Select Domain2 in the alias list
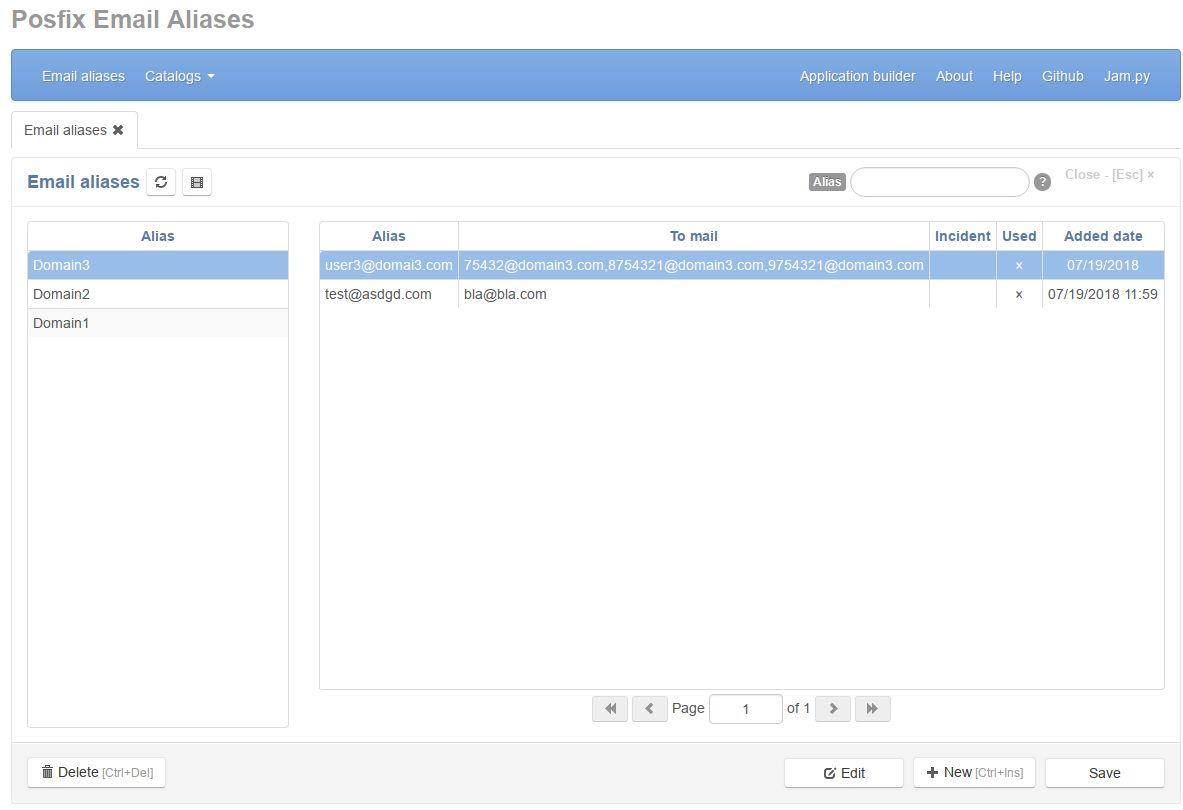 point(158,294)
